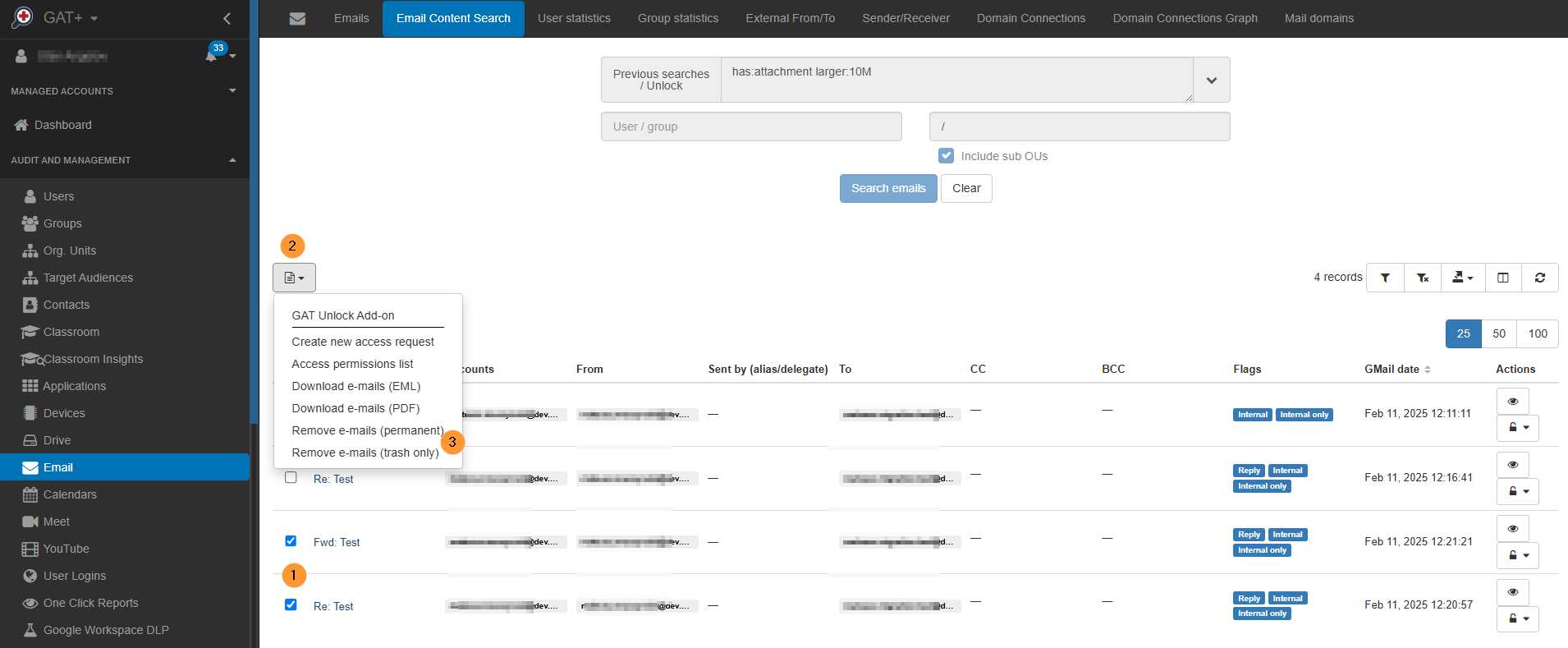Toggle the Include sub OUs checkbox
The image size is (1568, 648).
pyautogui.click(x=947, y=156)
